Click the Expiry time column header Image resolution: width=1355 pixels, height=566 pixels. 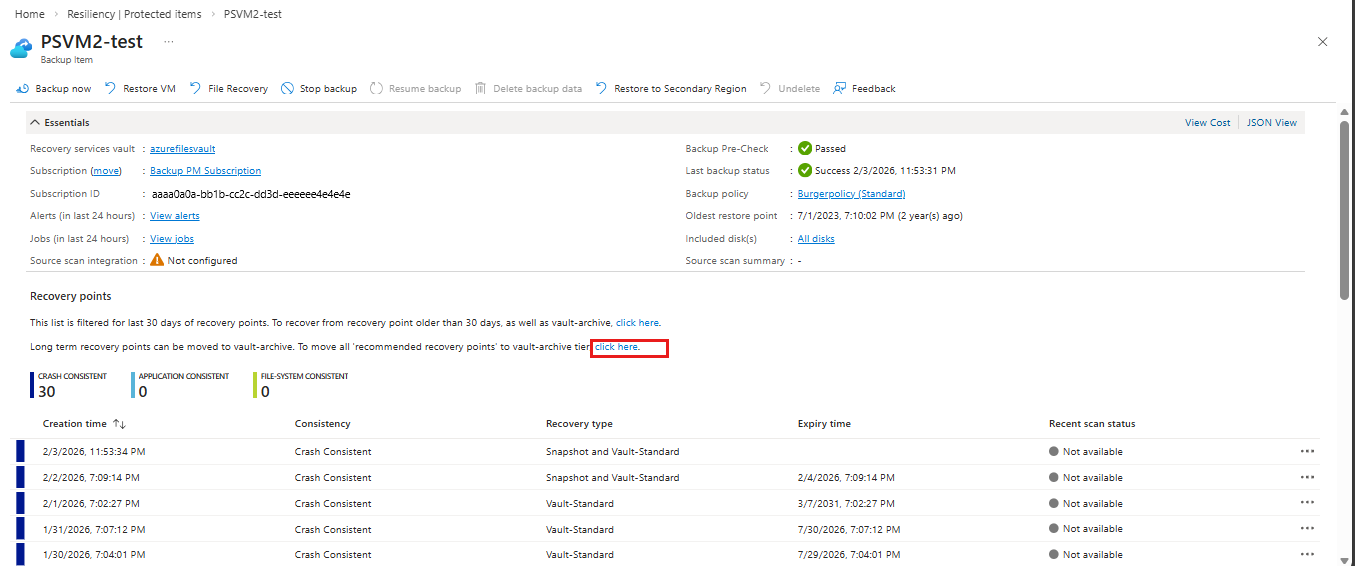tap(824, 424)
